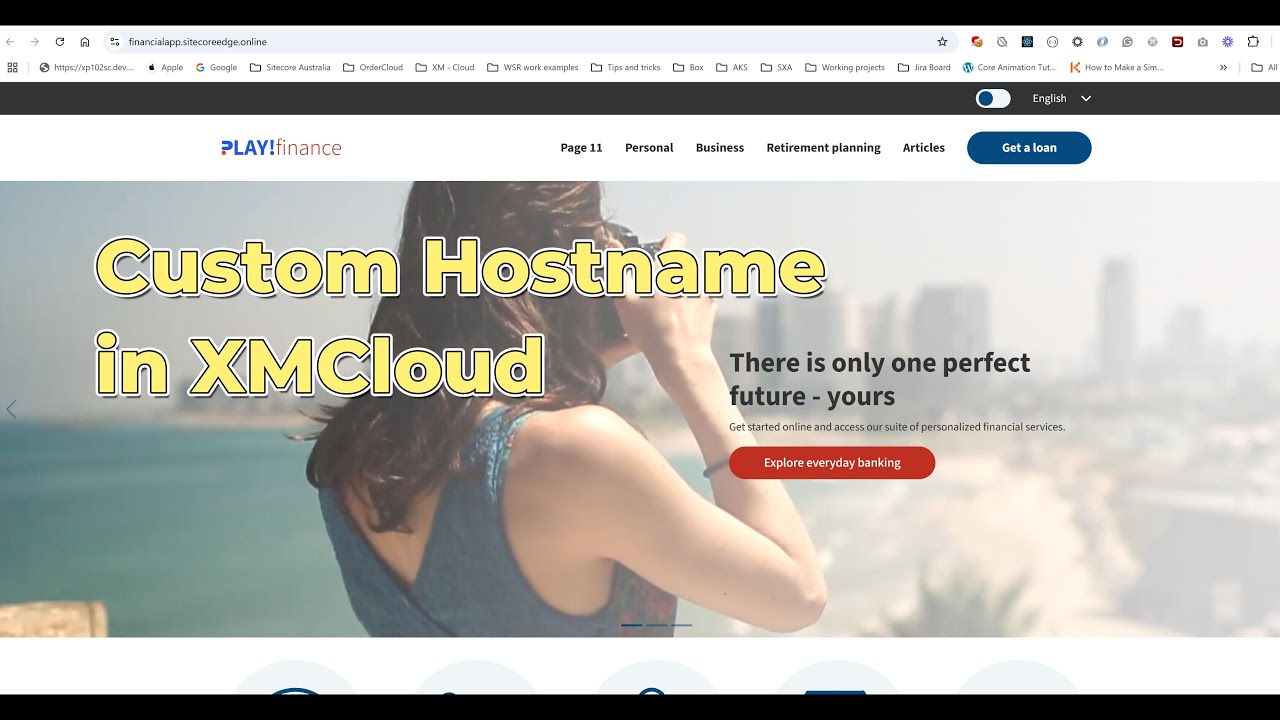Open the Working projects bookmark folder
This screenshot has height=720, width=1280.
[845, 67]
